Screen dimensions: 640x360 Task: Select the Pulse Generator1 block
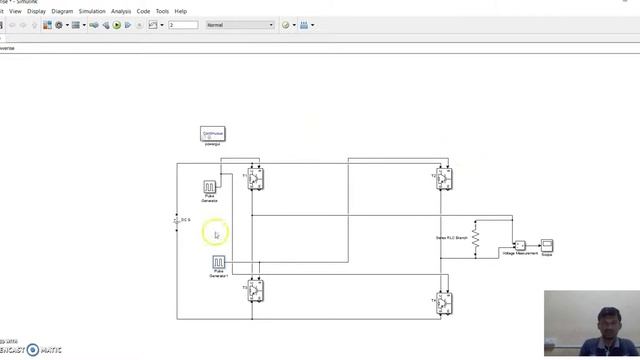(x=218, y=262)
